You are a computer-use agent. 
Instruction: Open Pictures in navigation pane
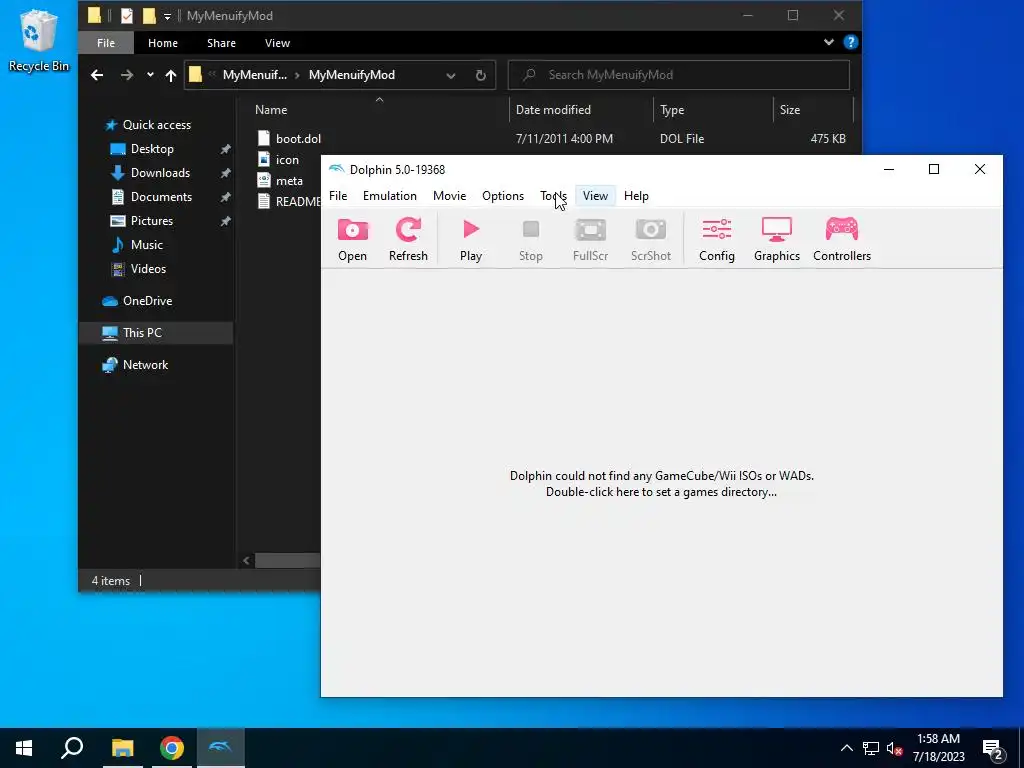152,221
